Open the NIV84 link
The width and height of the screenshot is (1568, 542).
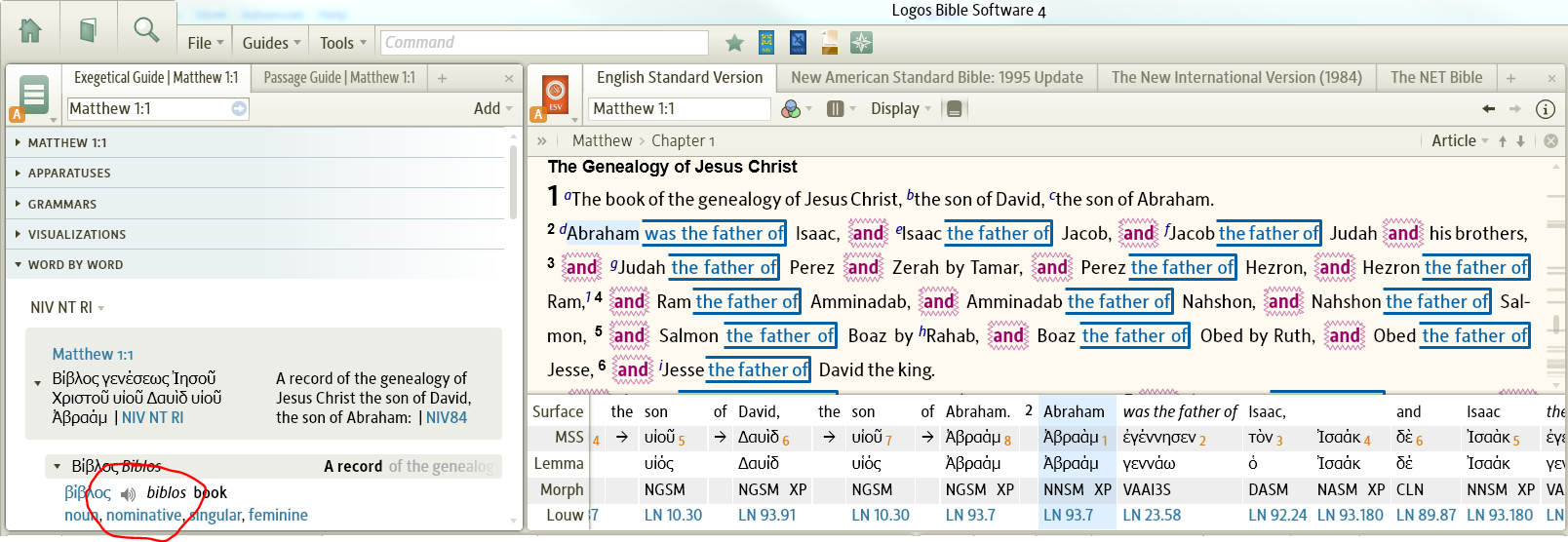447,418
